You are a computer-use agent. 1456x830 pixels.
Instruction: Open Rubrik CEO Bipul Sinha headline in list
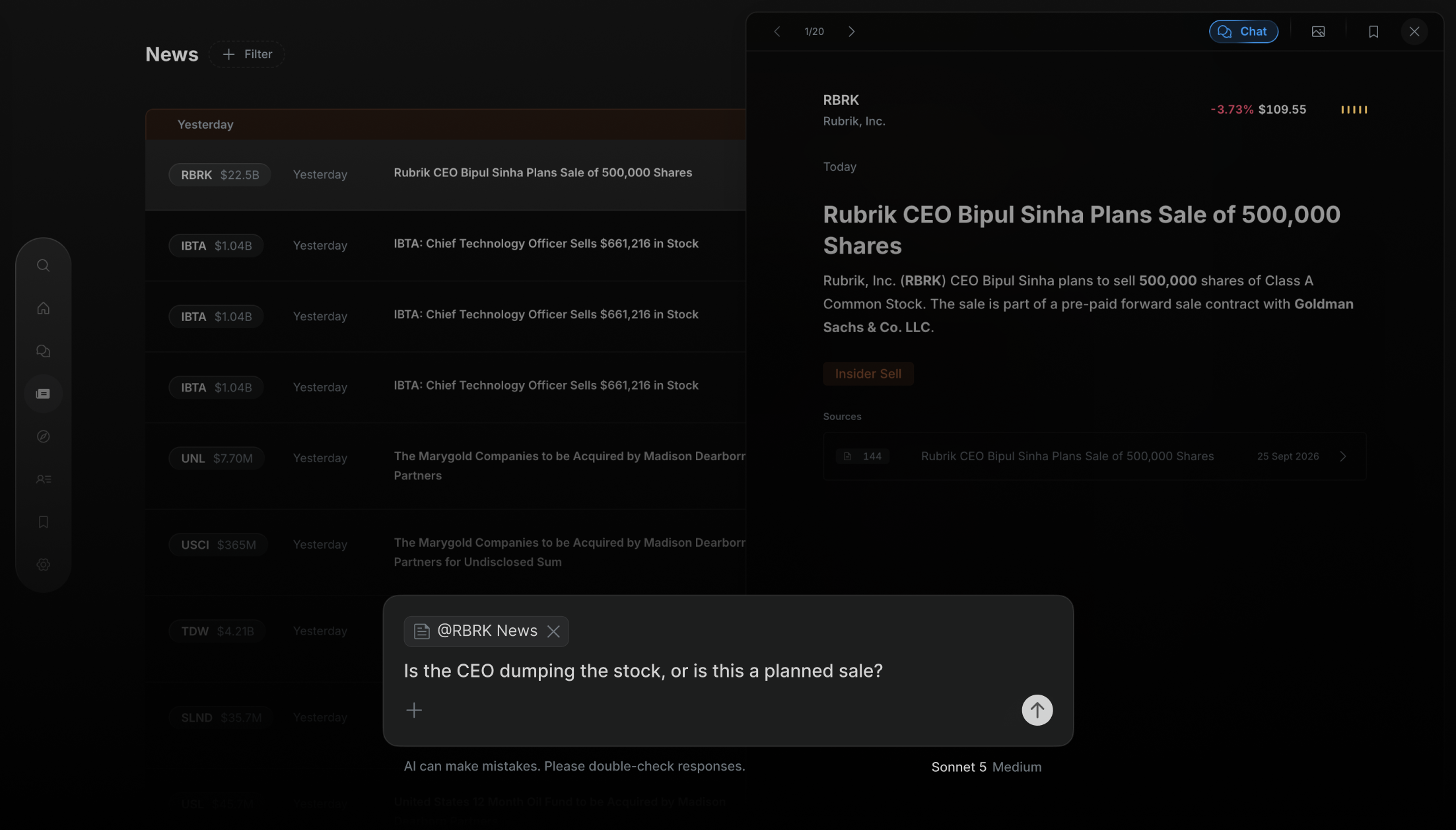(x=543, y=173)
